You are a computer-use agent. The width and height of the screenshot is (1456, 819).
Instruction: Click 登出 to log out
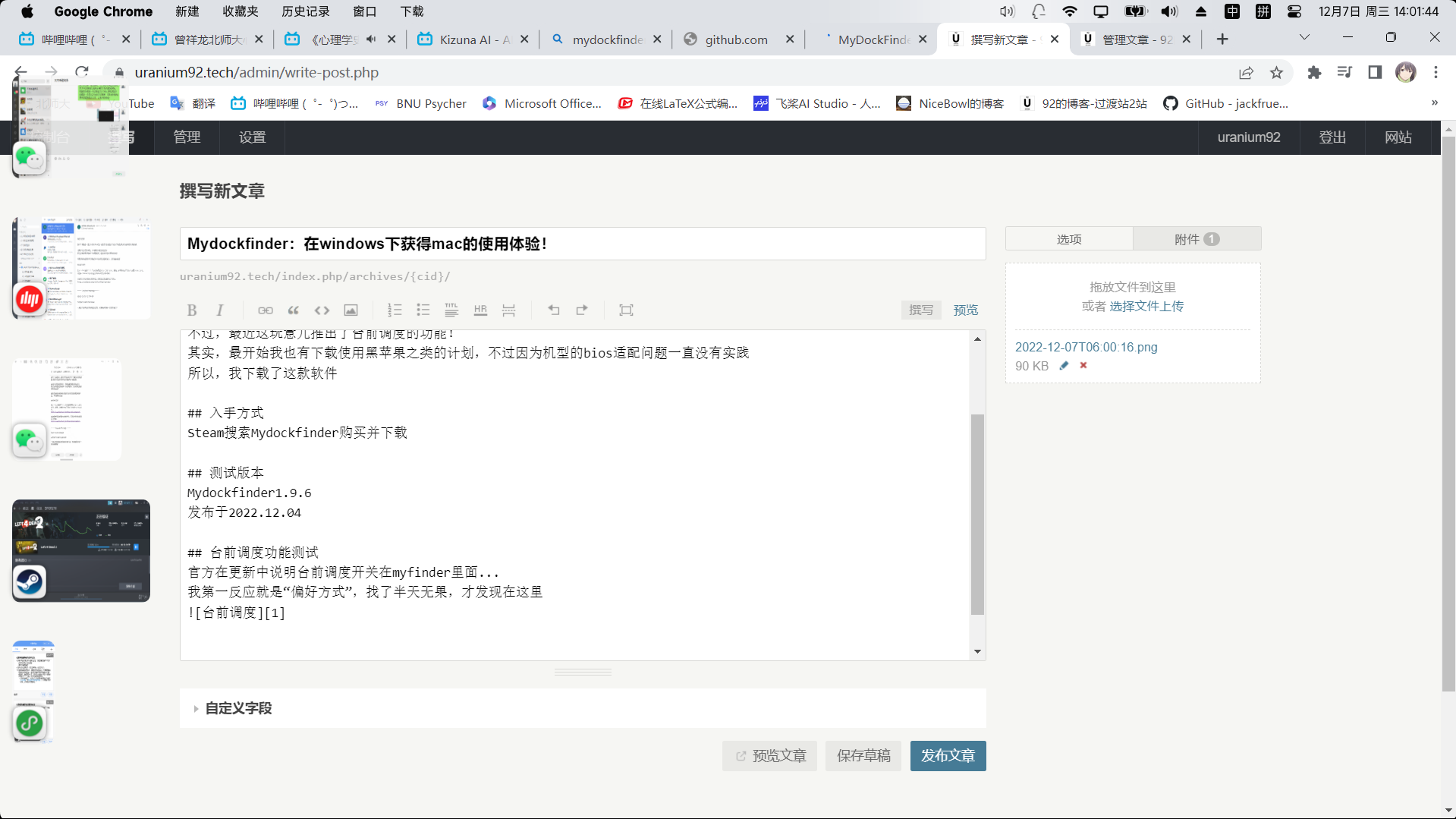coord(1332,137)
